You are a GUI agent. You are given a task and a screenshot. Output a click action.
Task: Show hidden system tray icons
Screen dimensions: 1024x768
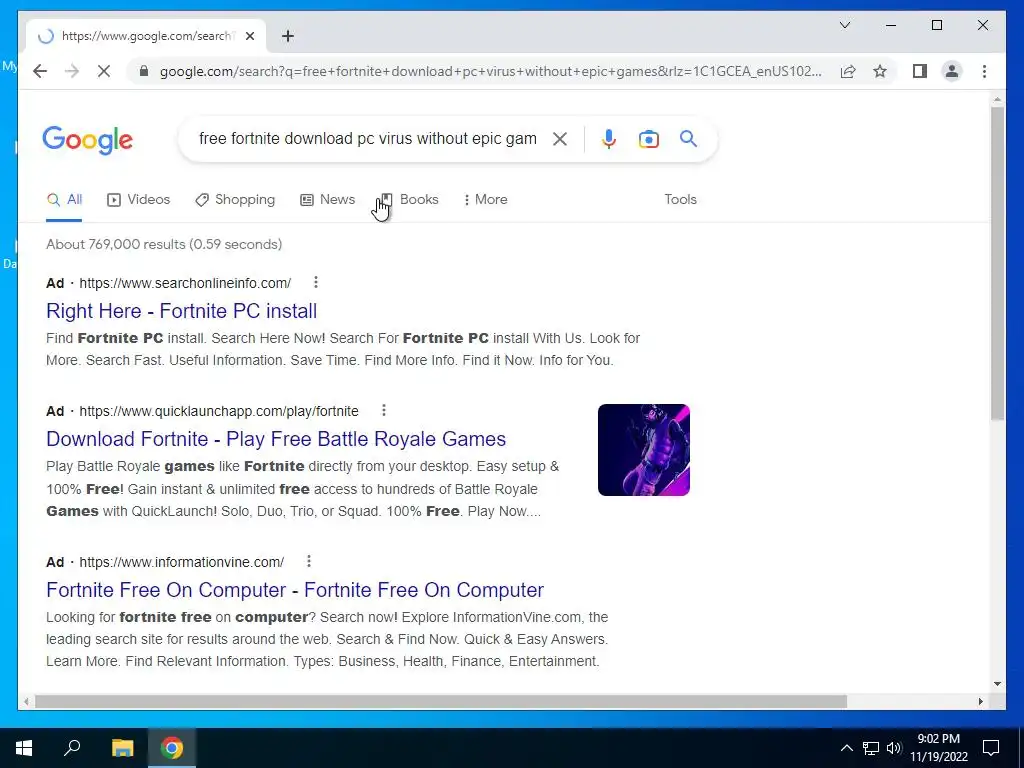(846, 748)
